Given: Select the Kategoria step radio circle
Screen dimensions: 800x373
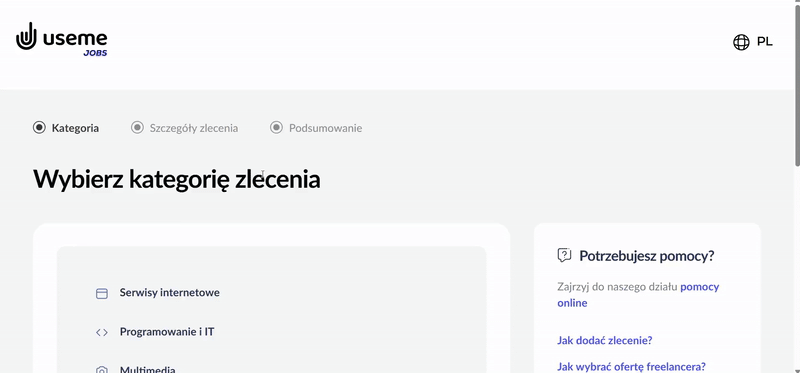Looking at the screenshot, I should (x=39, y=128).
